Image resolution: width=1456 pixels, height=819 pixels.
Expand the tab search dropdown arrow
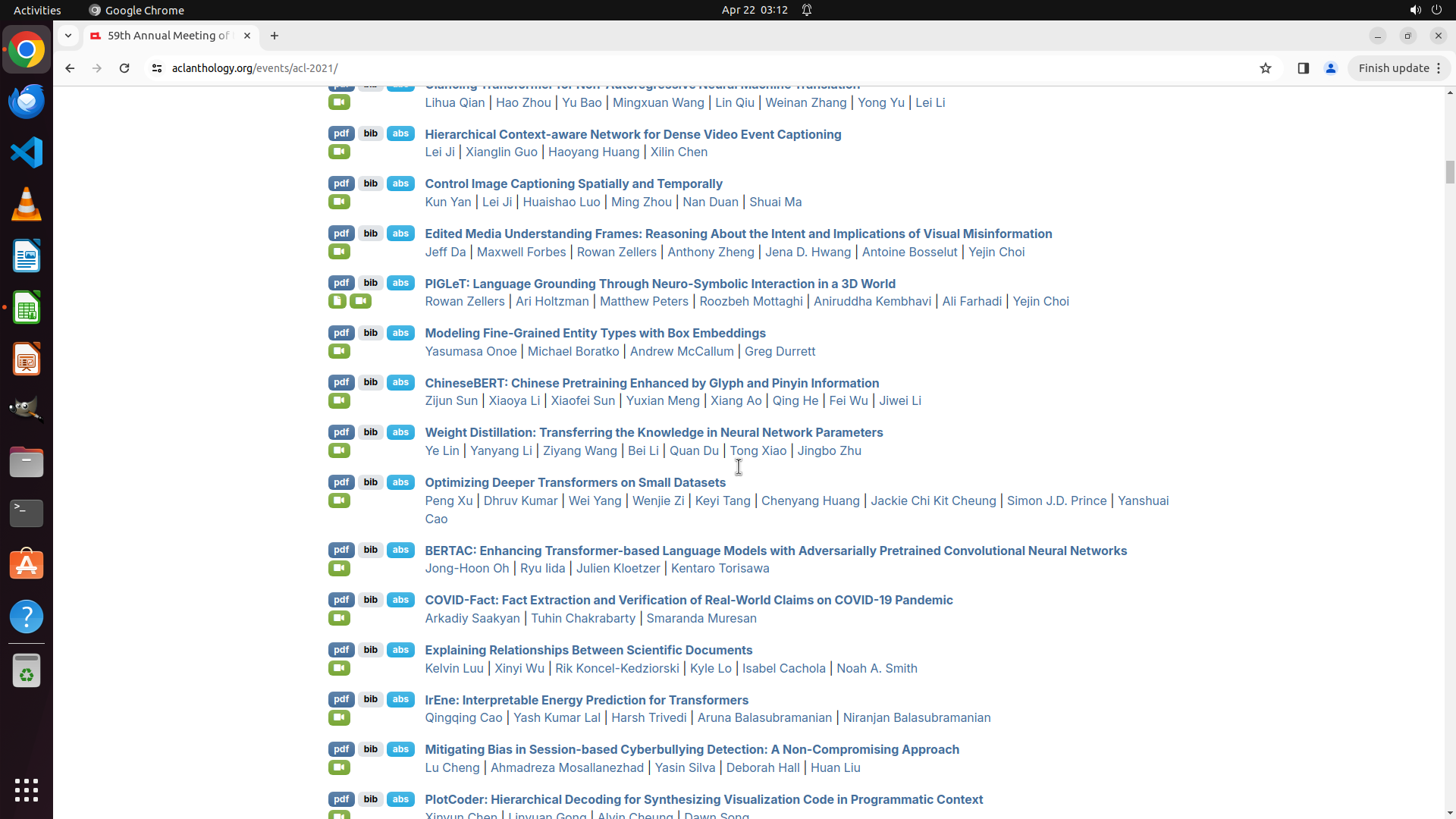[x=68, y=36]
